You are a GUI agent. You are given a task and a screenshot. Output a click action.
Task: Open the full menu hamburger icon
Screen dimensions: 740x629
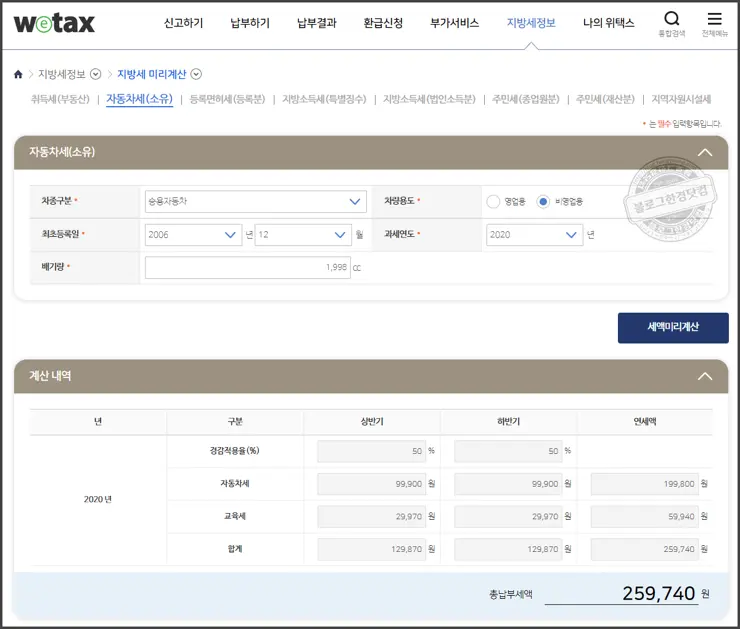tap(714, 19)
